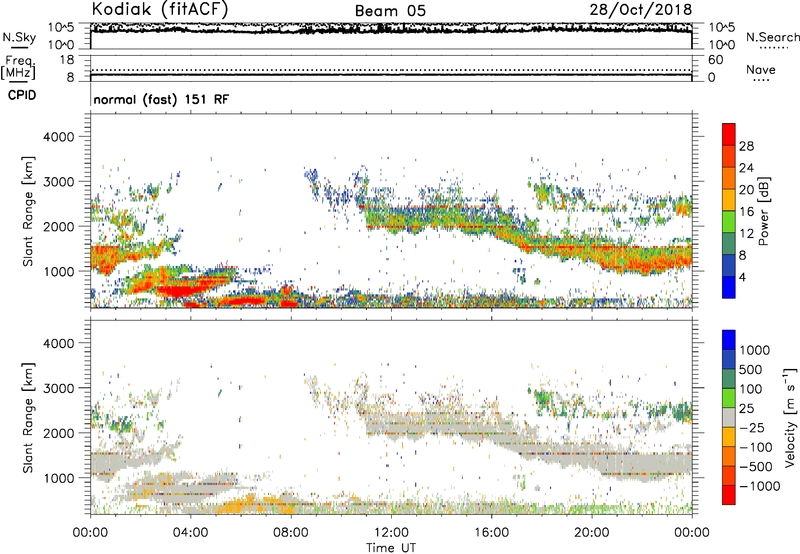Click the '08:00' time tick label
This screenshot has height=554, width=800.
[x=291, y=533]
